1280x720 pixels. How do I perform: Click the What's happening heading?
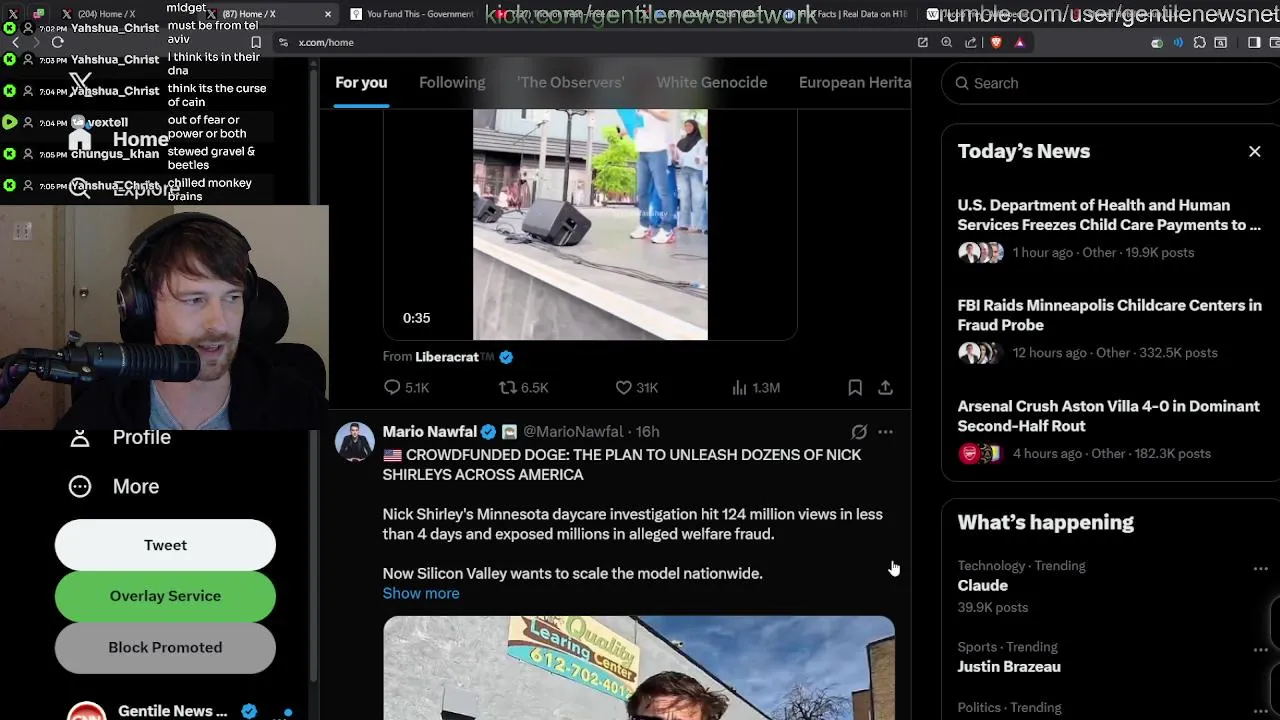point(1046,522)
